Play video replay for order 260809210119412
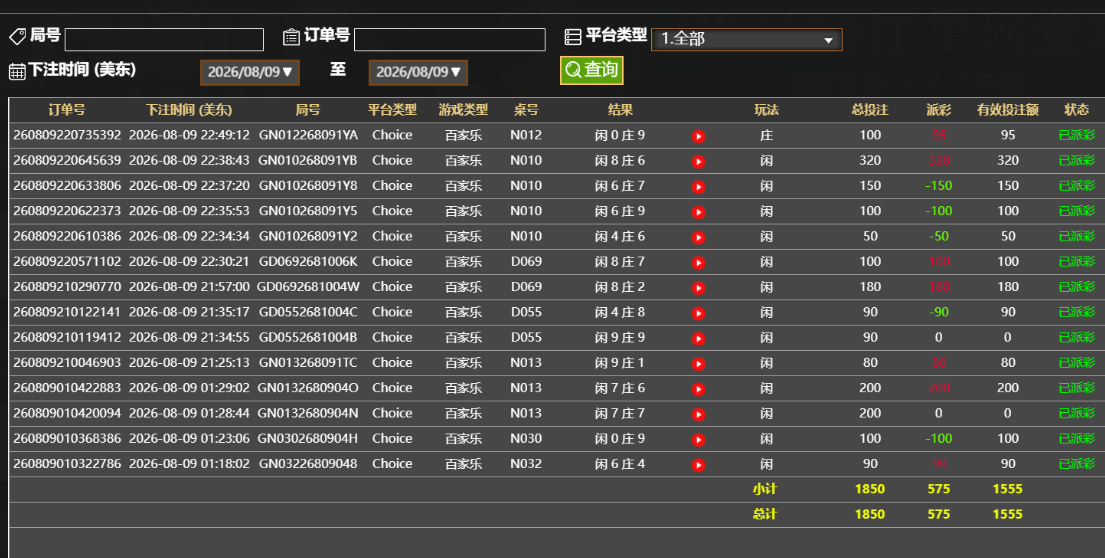1105x558 pixels. click(698, 339)
